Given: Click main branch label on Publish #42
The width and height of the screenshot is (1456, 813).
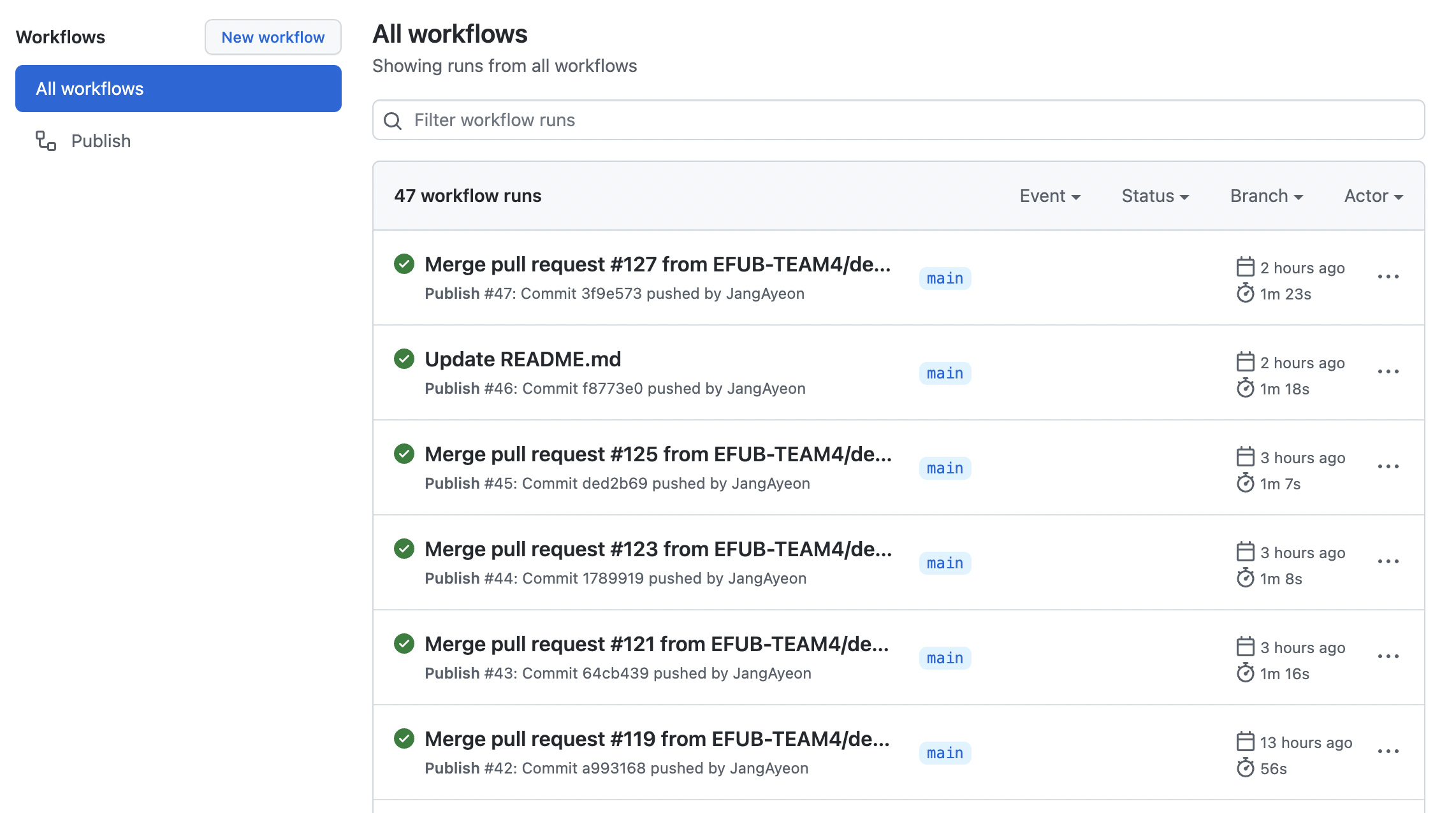Looking at the screenshot, I should (945, 753).
